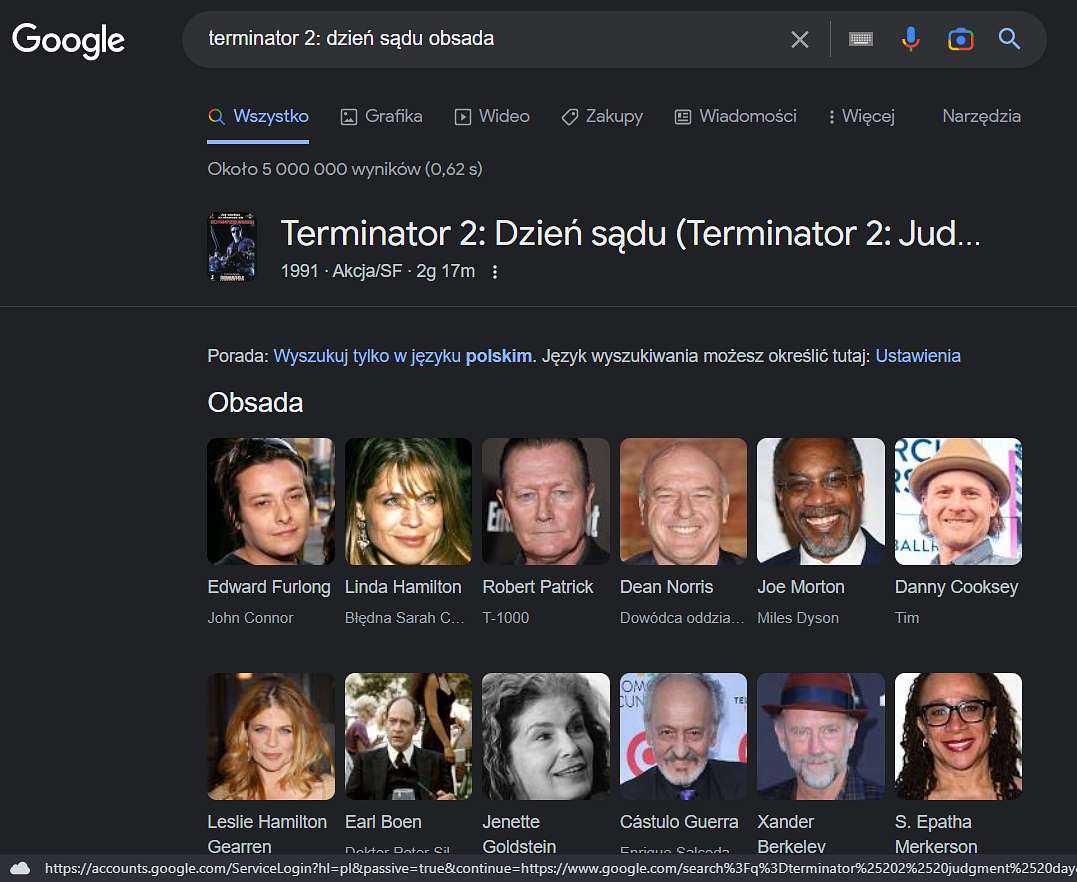This screenshot has width=1077, height=882.
Task: Open Dean Norris photo
Action: [x=683, y=501]
